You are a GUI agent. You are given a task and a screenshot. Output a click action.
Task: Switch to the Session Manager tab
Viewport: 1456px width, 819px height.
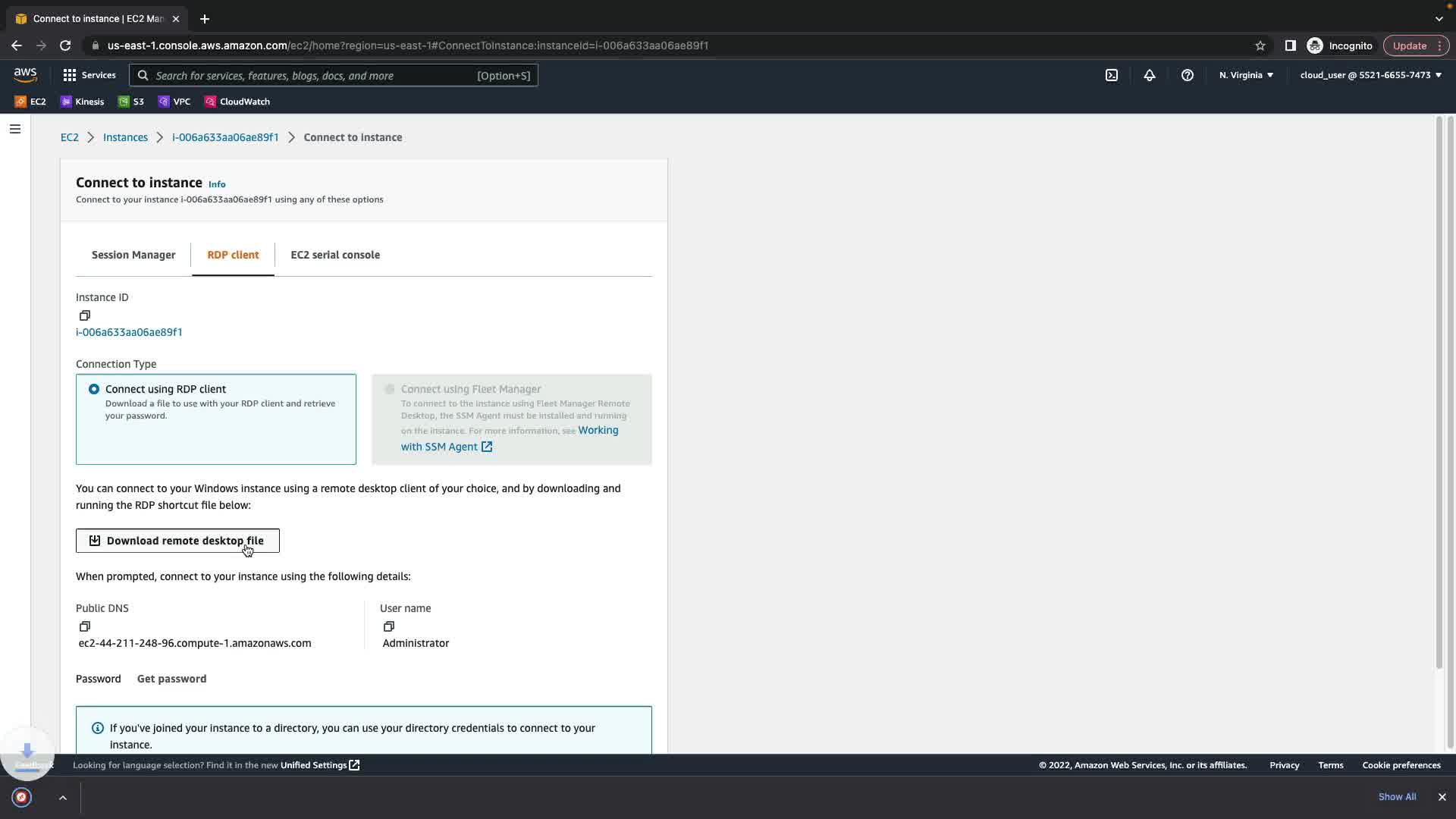(x=133, y=255)
